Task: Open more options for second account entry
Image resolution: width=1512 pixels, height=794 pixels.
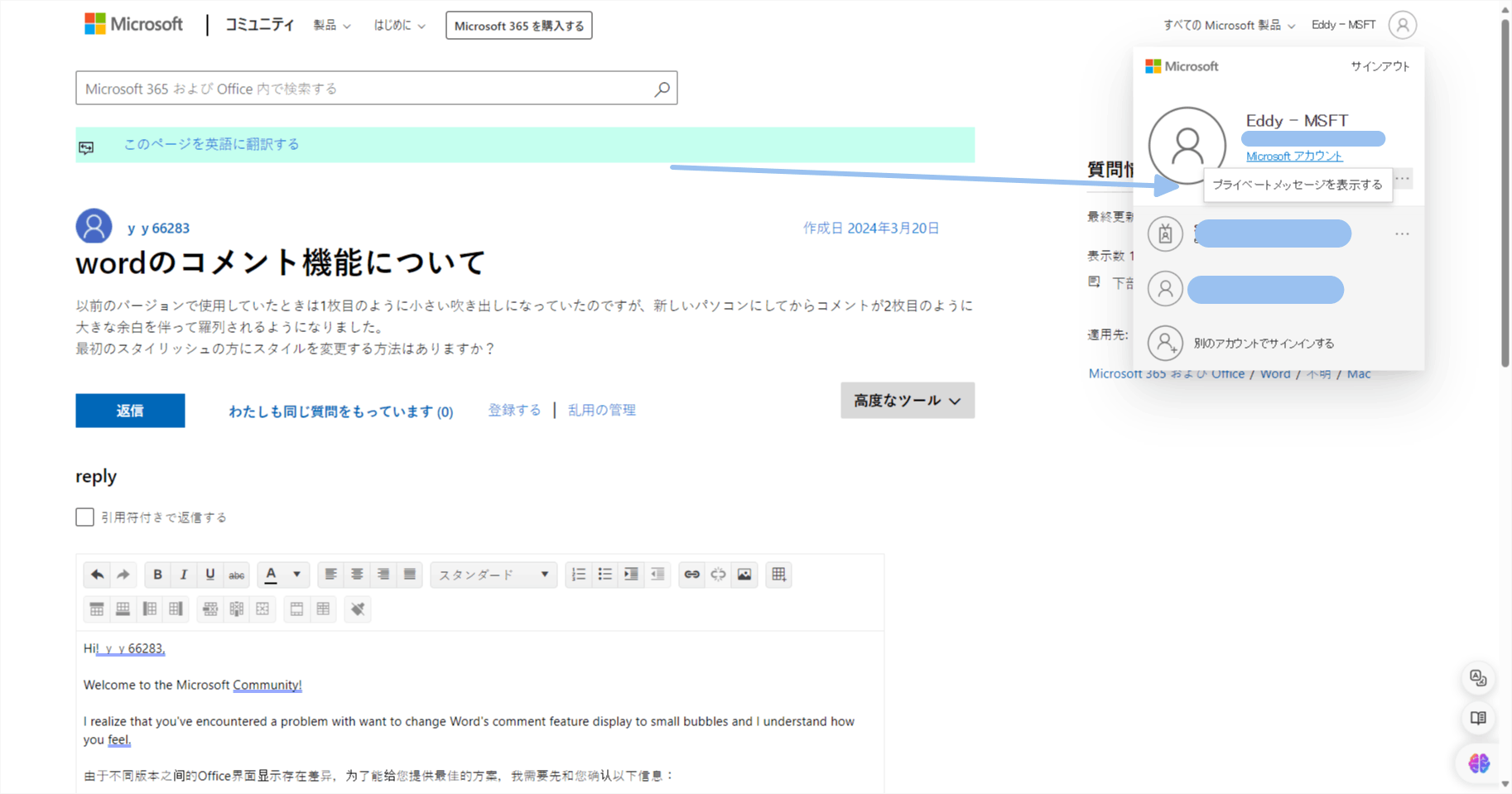Action: point(1402,234)
